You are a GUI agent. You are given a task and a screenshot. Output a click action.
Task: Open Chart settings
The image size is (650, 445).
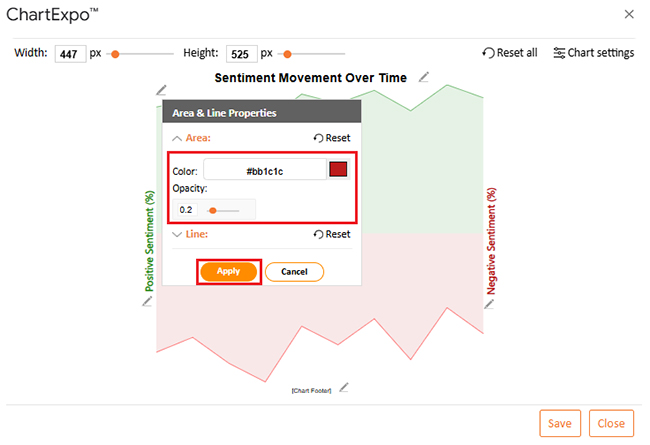[x=594, y=53]
